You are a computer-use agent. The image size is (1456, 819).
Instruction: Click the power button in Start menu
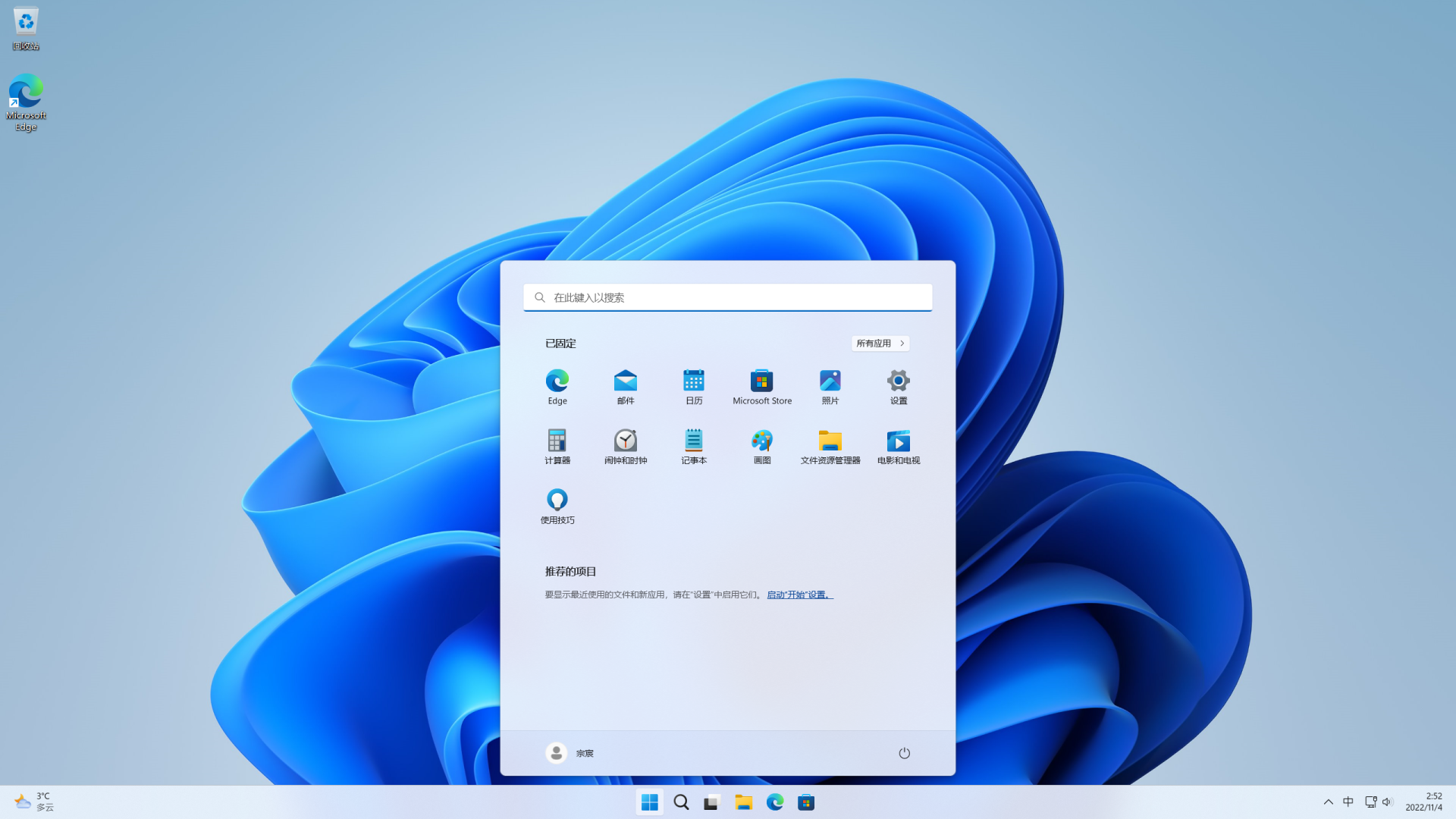(x=903, y=752)
